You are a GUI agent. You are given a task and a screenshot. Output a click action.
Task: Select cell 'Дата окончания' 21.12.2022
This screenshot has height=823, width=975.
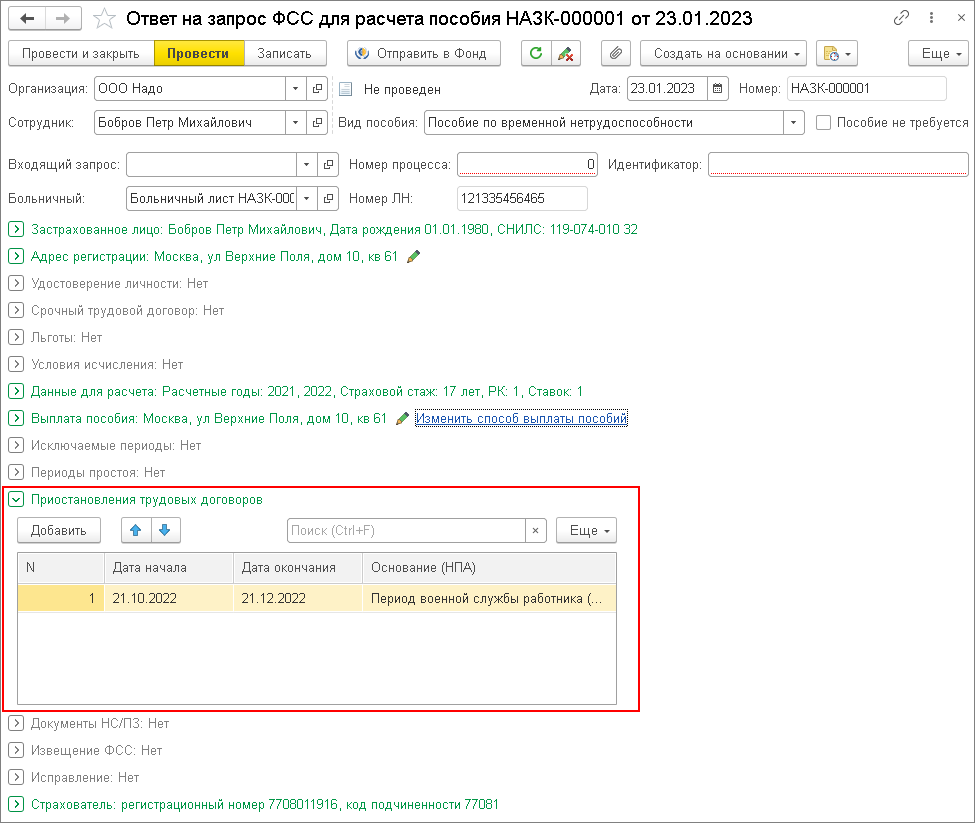(298, 599)
